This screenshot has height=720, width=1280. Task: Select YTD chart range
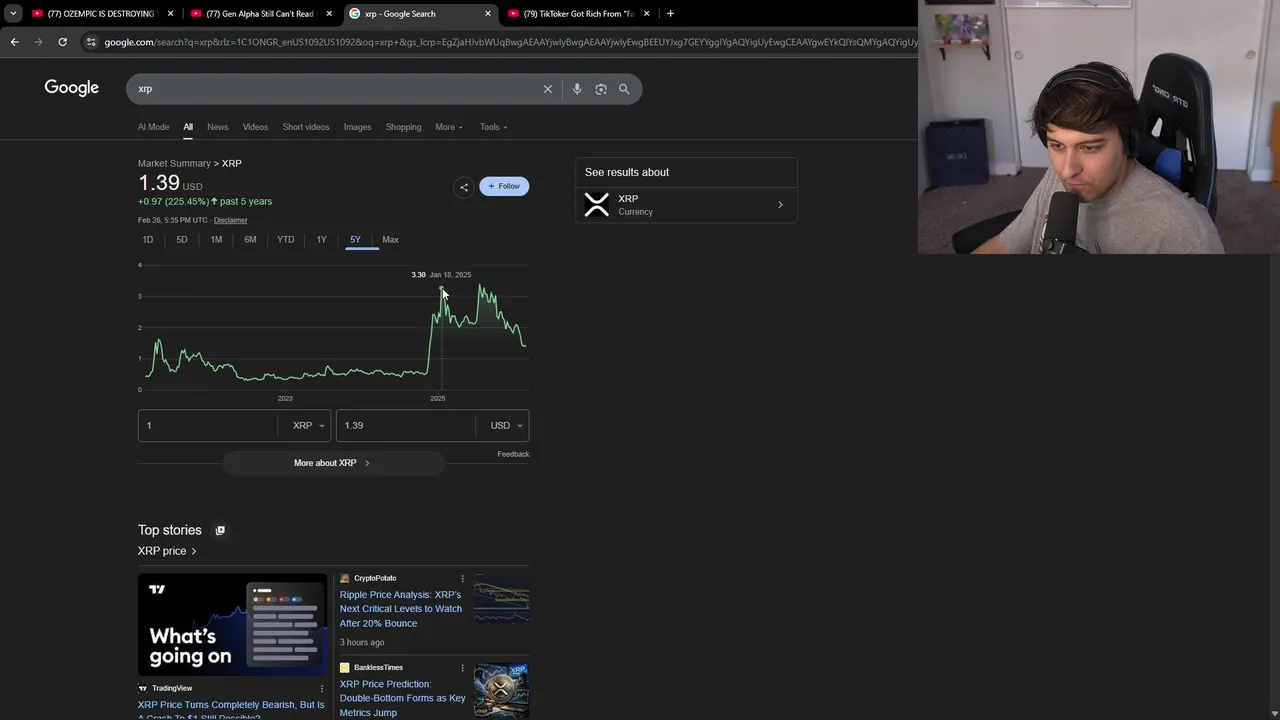[x=286, y=240]
